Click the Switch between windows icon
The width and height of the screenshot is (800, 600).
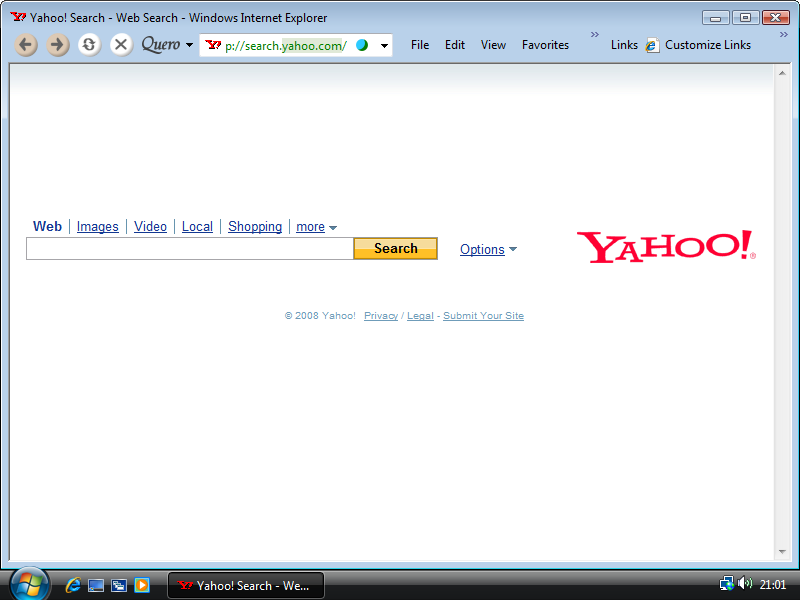118,585
